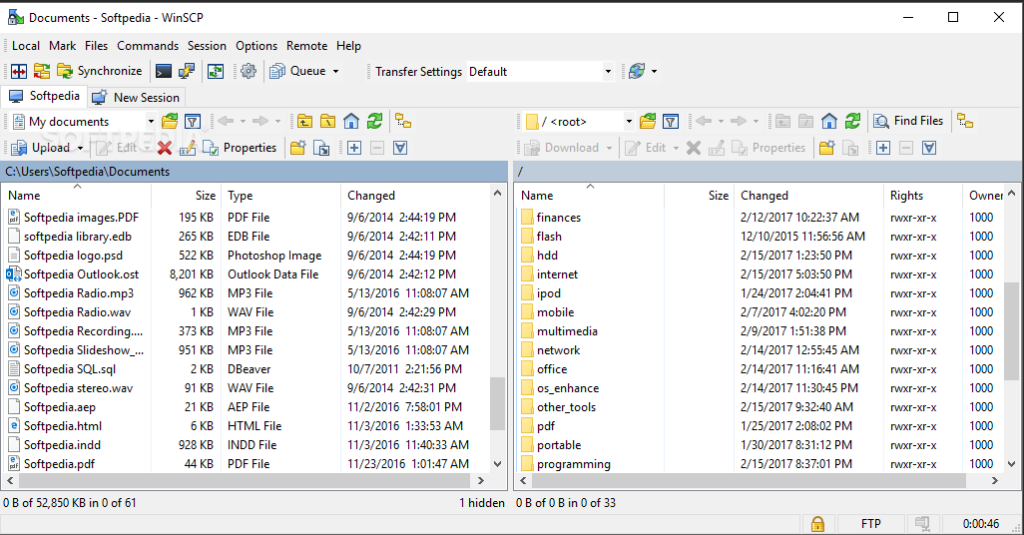Open the Options menu

pyautogui.click(x=256, y=46)
